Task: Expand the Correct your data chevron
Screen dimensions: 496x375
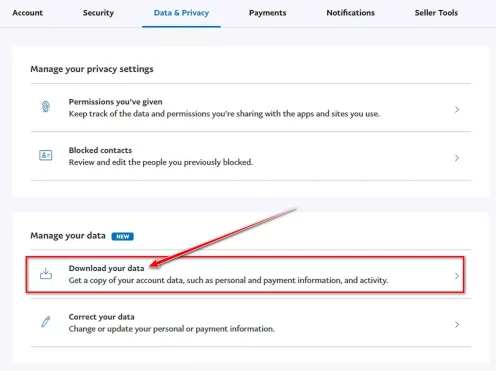Action: point(457,324)
